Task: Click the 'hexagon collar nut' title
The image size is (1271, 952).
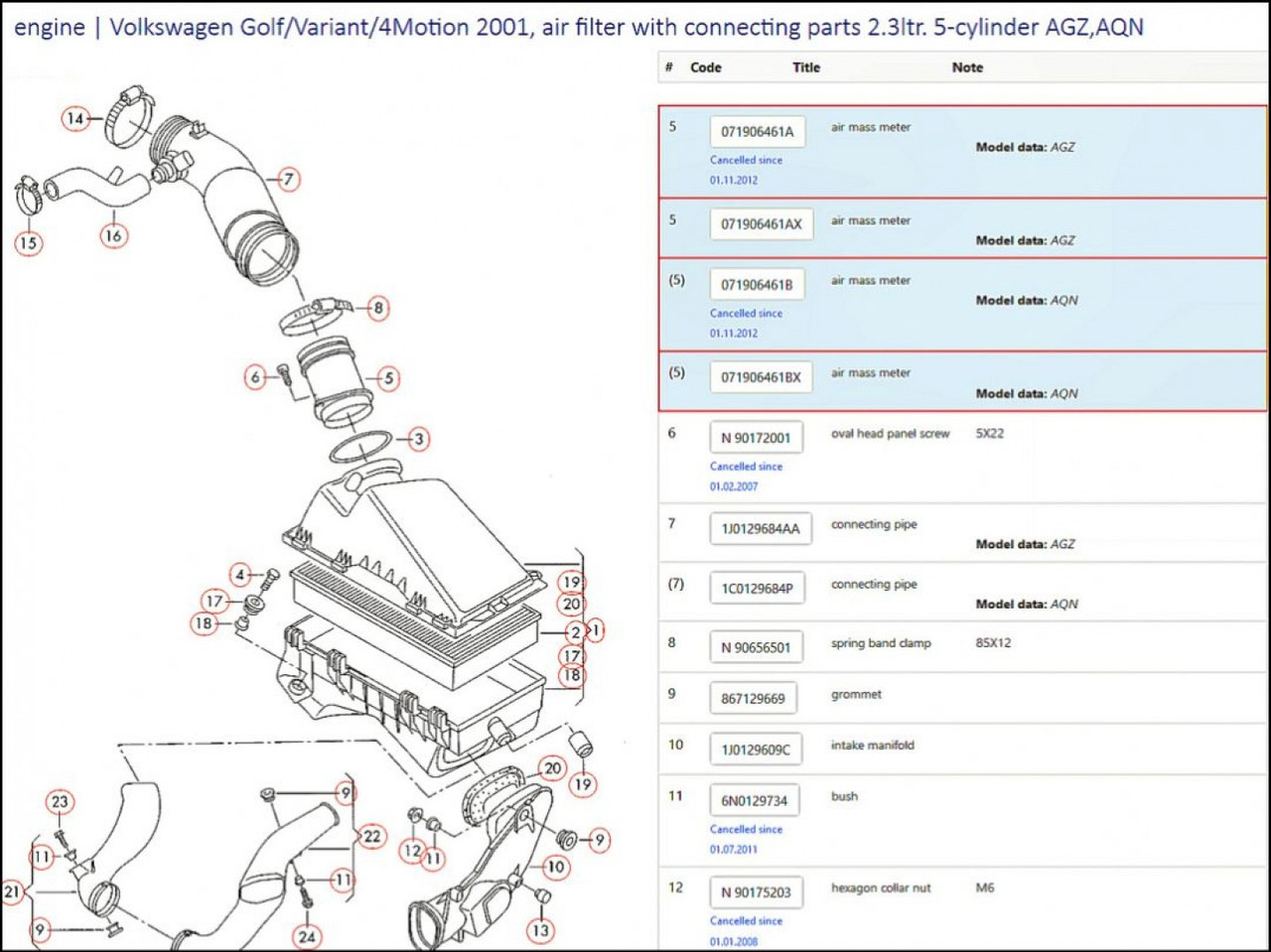Action: coord(881,888)
